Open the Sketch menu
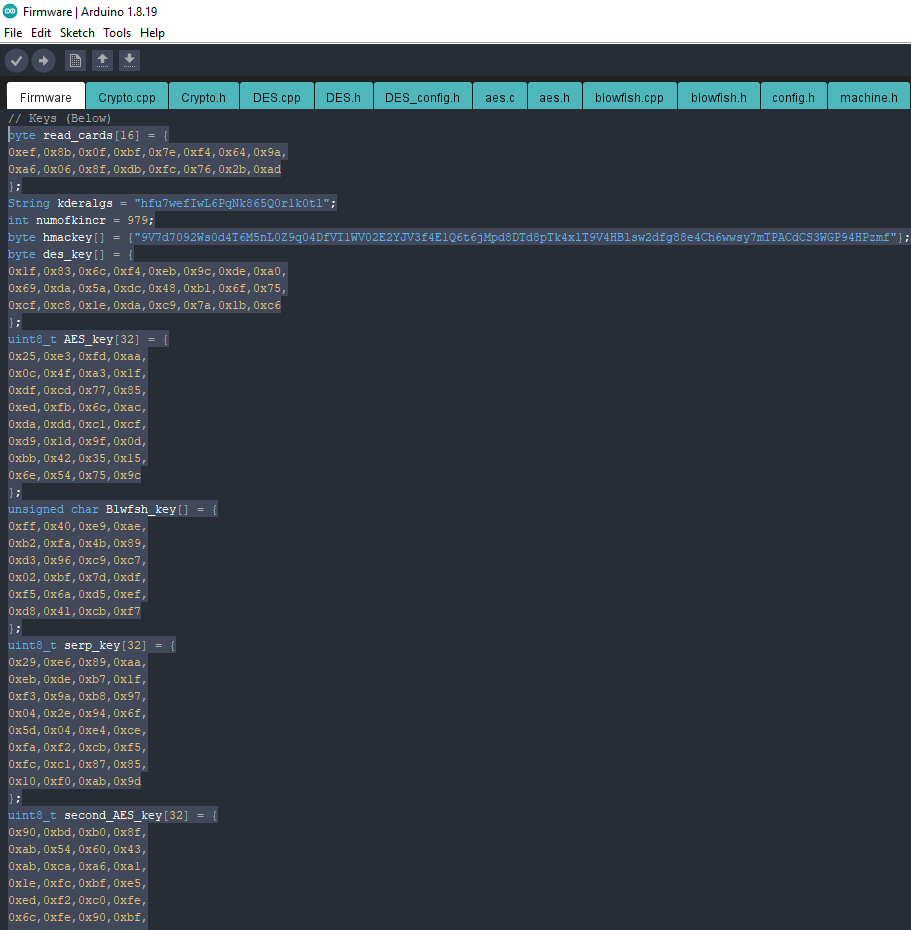This screenshot has width=911, height=930. pos(77,33)
